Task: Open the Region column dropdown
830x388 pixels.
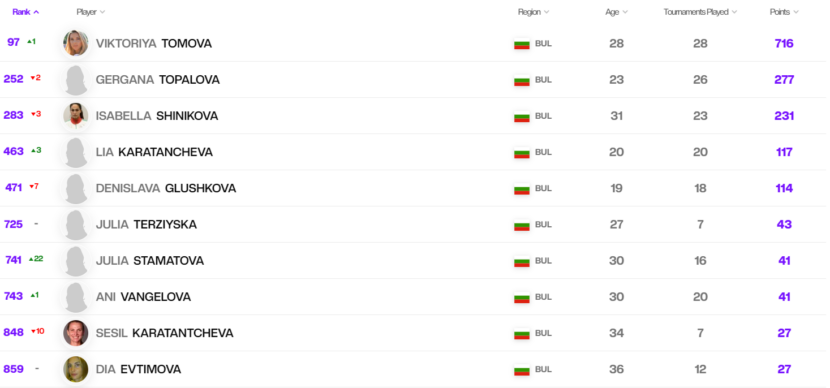Action: pyautogui.click(x=533, y=12)
